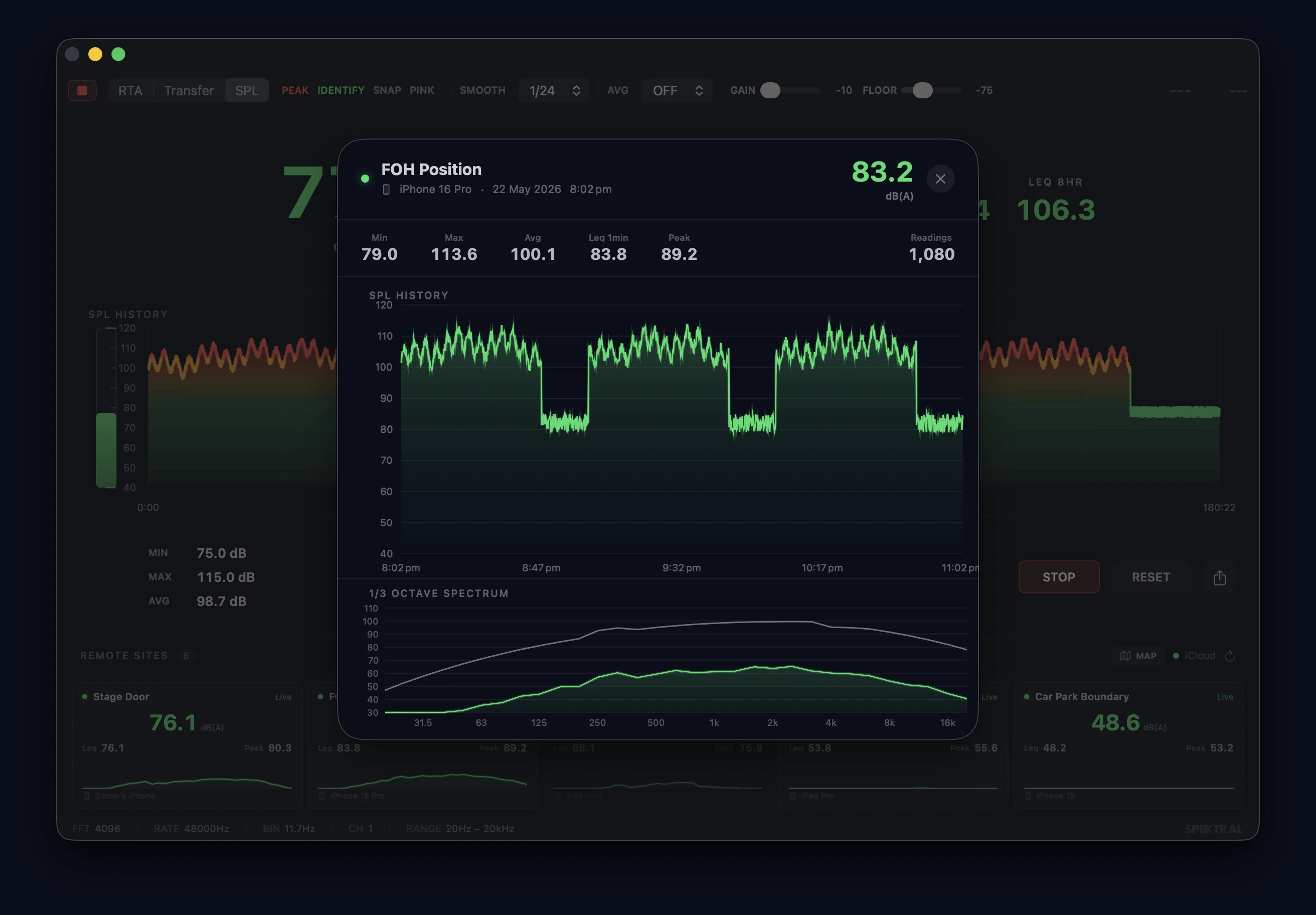This screenshot has width=1316, height=915.
Task: Click the MAX 115.0 dB stat
Action: (x=202, y=577)
